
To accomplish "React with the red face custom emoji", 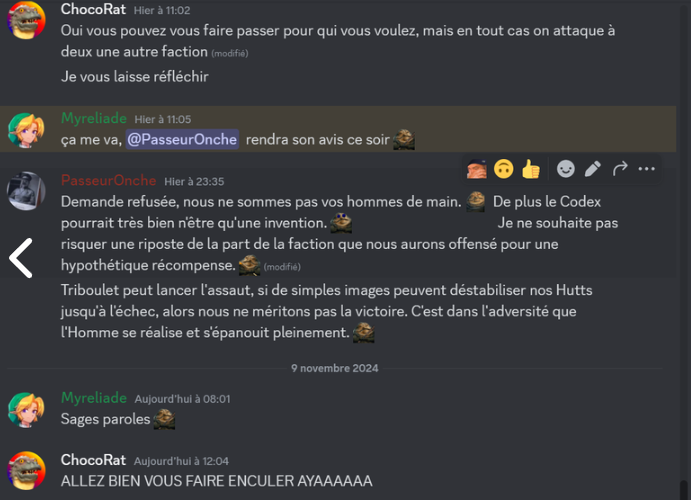I will coord(477,169).
